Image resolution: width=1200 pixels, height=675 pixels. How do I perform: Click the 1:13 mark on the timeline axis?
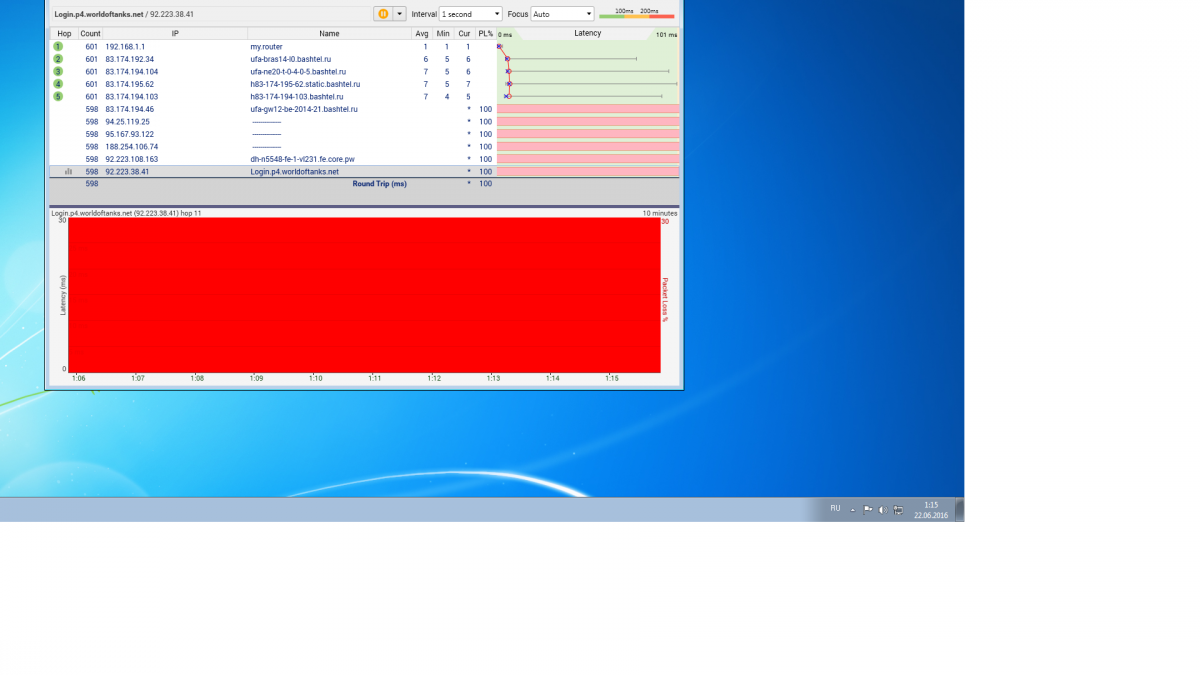(x=493, y=379)
